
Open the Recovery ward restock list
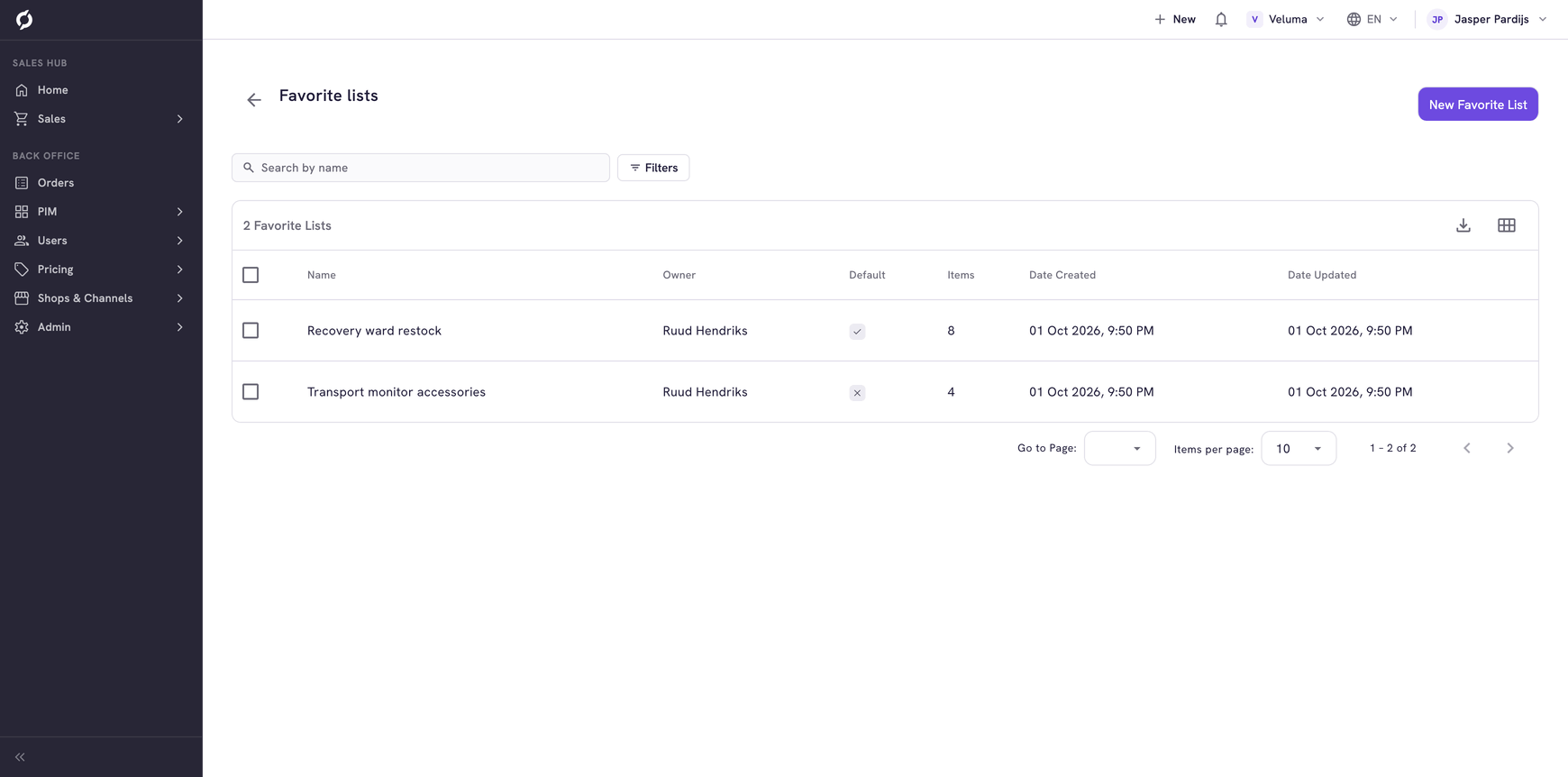coord(374,331)
